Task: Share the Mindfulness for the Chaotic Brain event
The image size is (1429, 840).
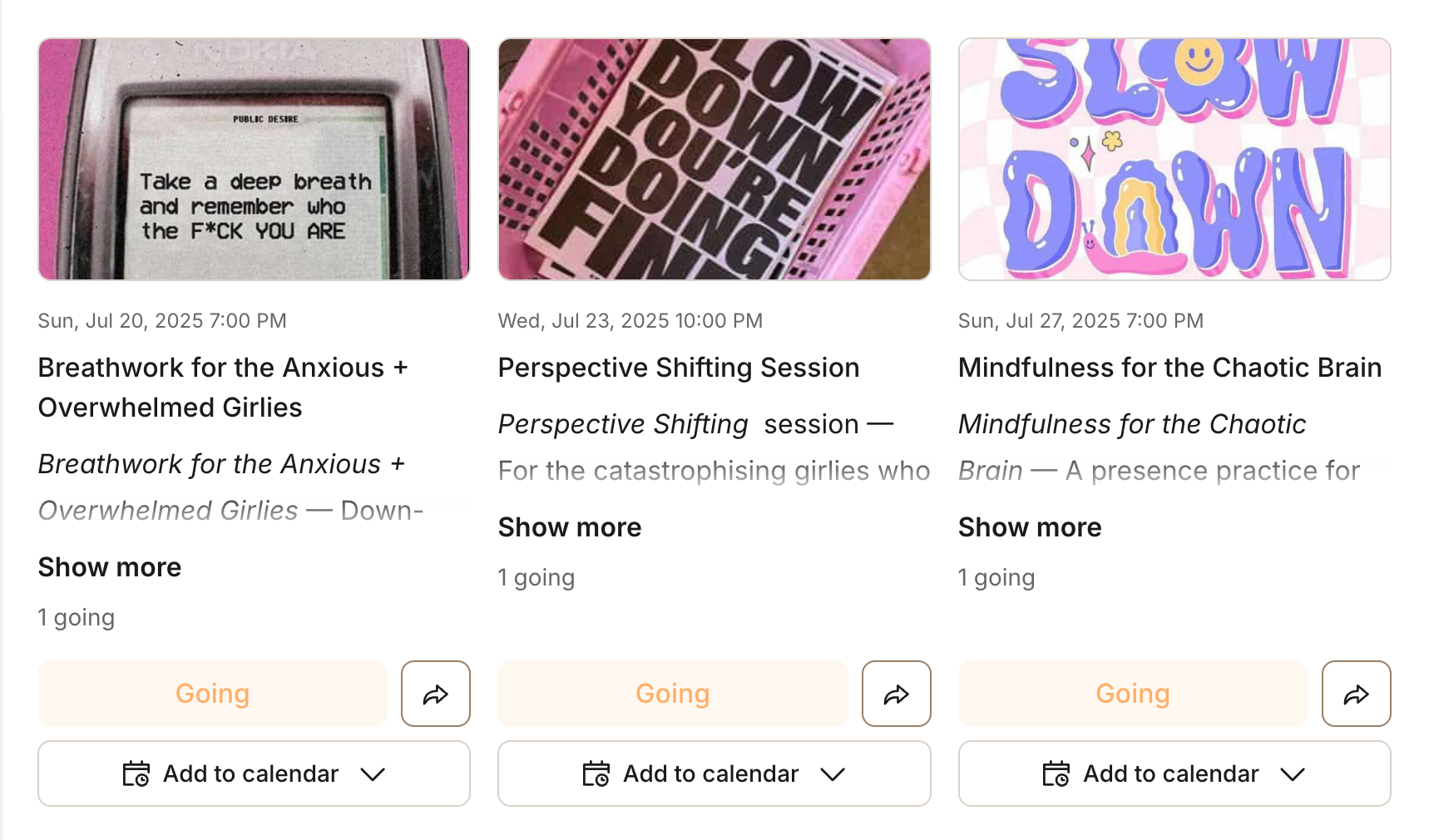Action: (1357, 694)
